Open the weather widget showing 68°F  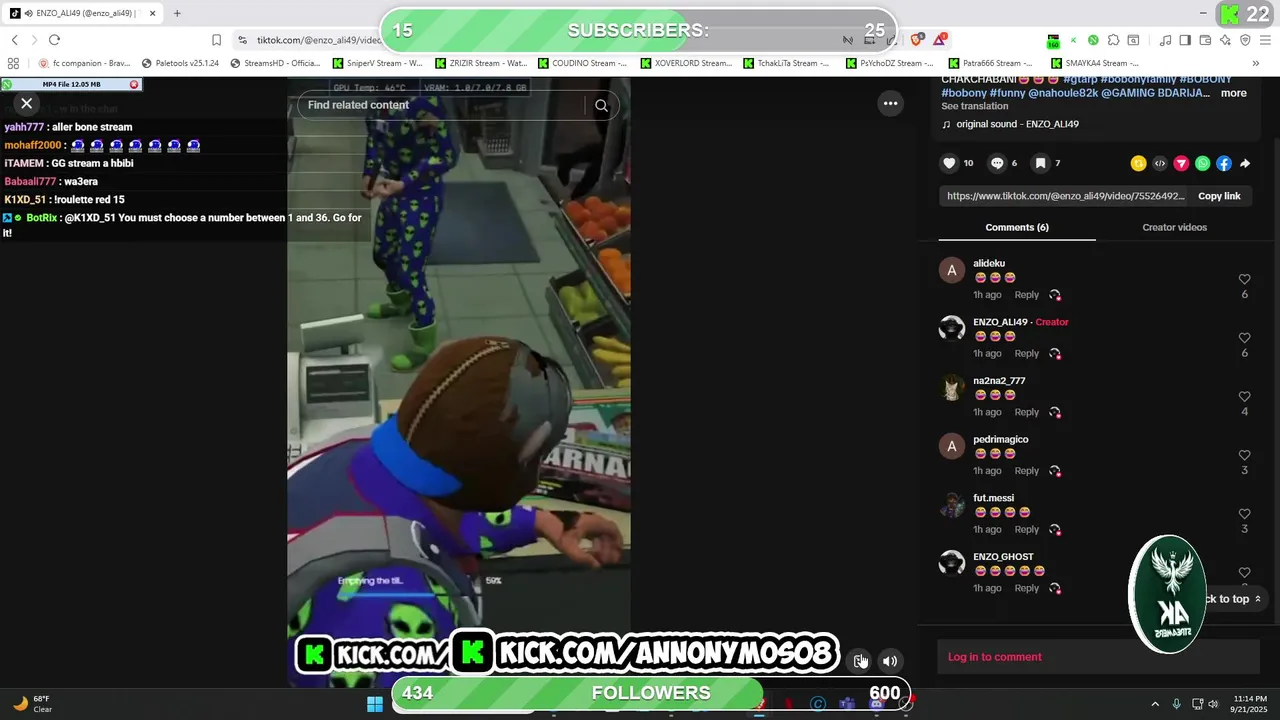coord(32,704)
